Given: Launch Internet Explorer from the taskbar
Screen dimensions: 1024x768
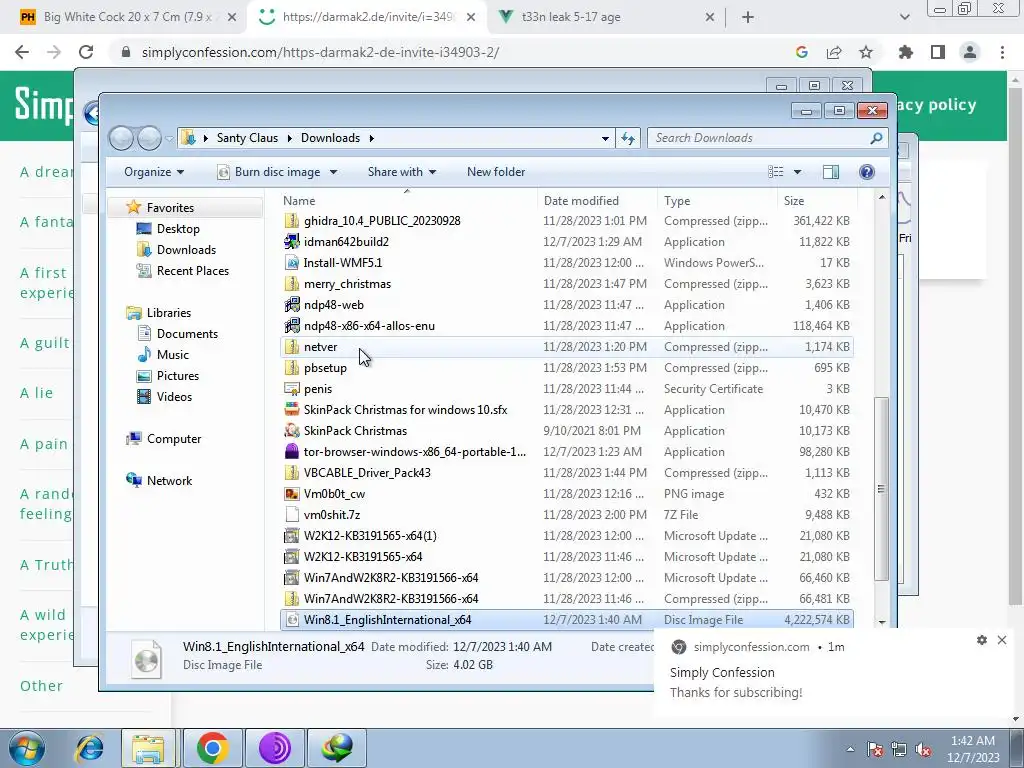Looking at the screenshot, I should [89, 748].
